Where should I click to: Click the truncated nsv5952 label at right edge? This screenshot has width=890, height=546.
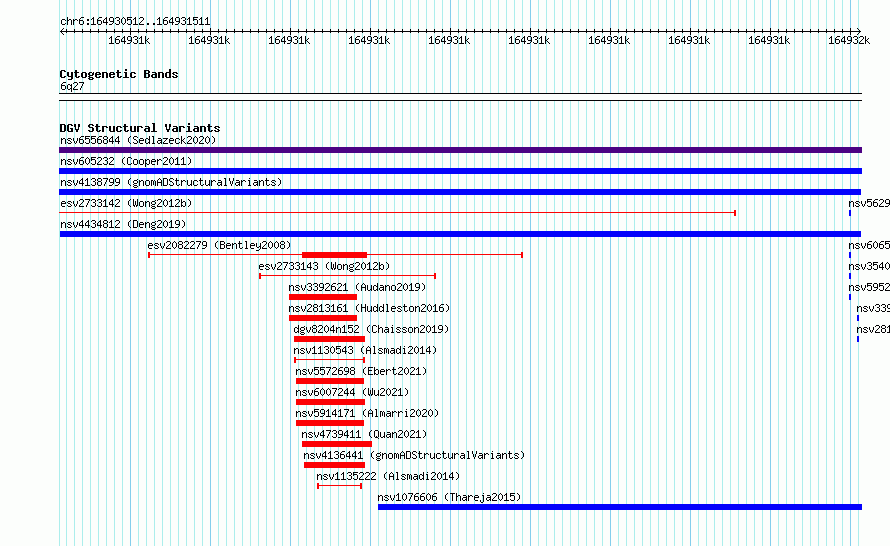pos(869,287)
